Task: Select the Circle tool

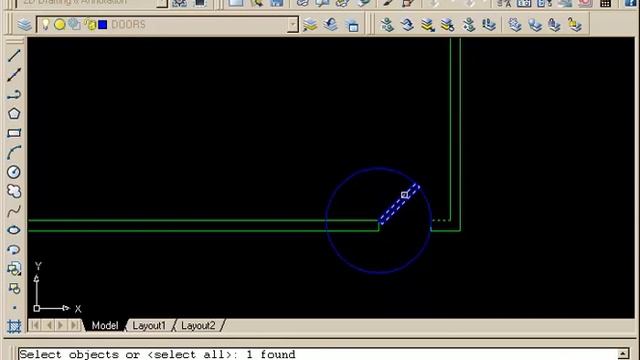Action: 14,172
